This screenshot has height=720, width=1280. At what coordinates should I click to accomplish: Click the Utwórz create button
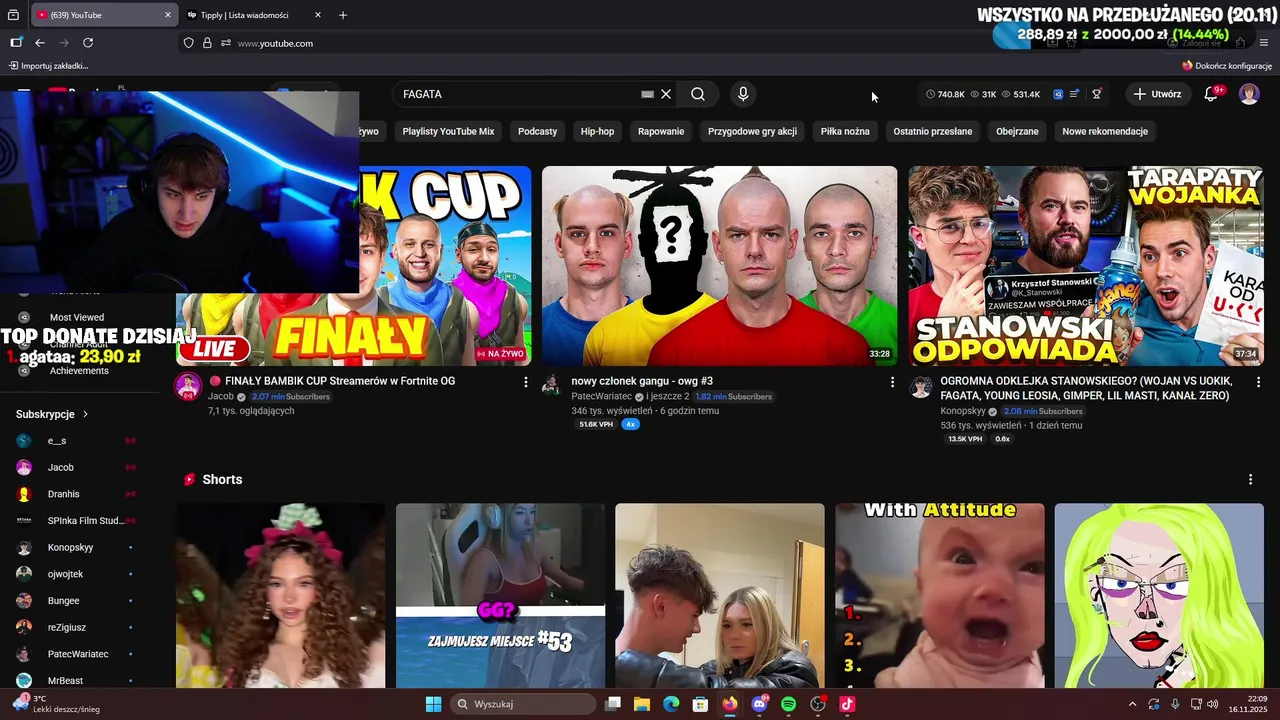click(1156, 94)
